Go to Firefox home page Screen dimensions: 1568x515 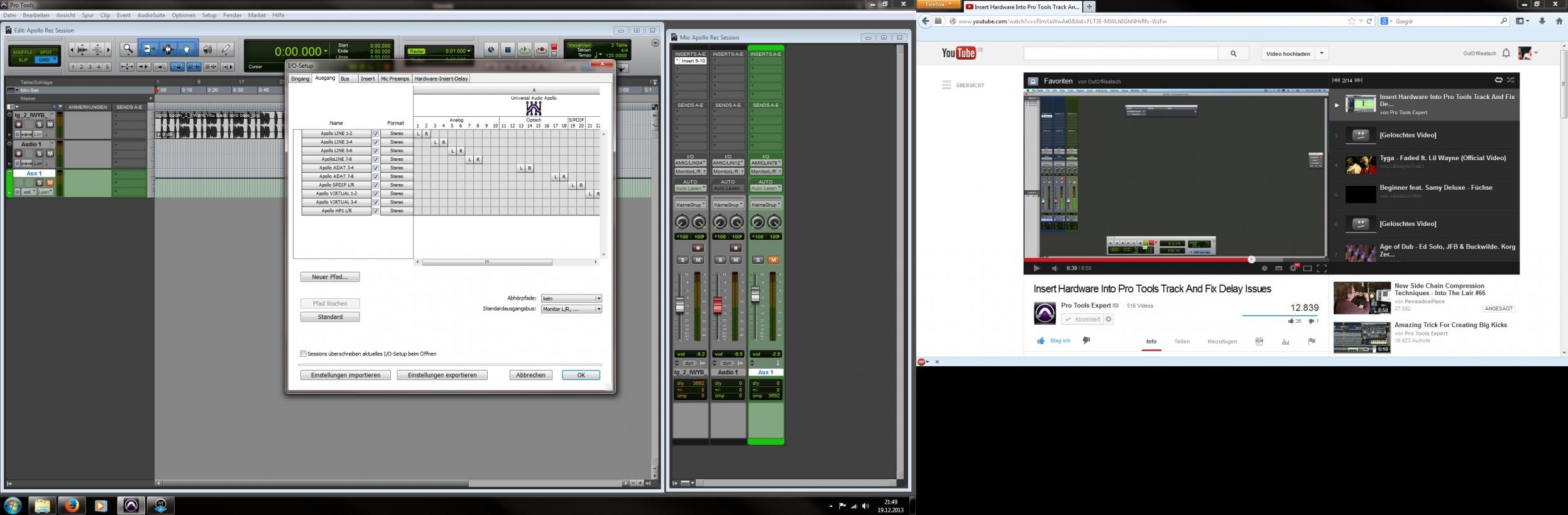(x=1559, y=21)
